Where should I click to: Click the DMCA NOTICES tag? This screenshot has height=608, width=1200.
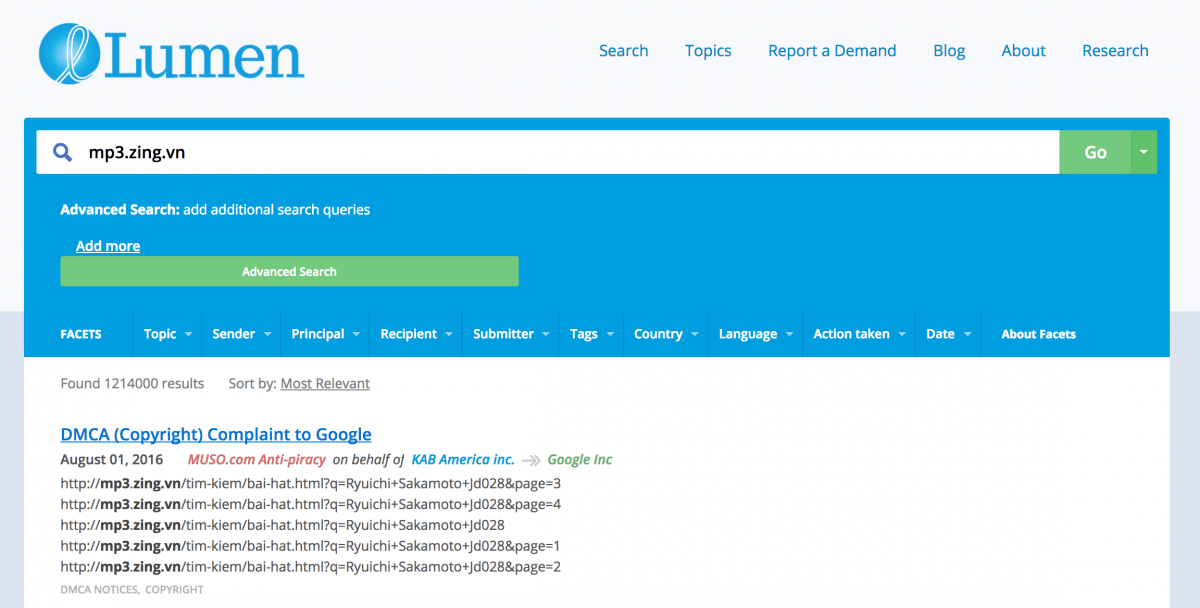click(99, 590)
